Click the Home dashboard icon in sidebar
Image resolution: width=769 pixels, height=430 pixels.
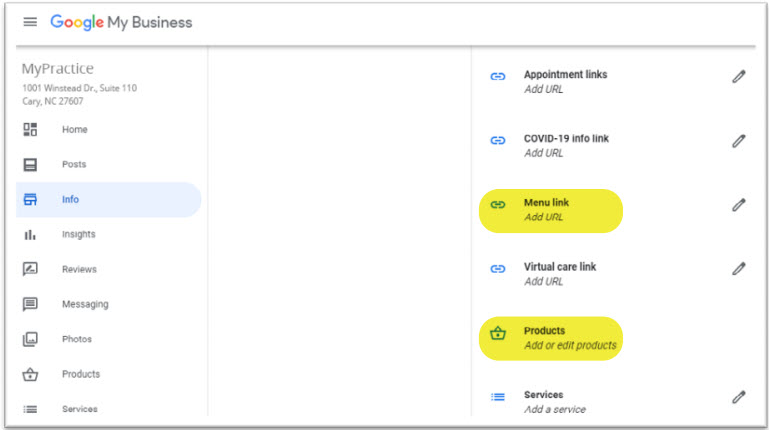pyautogui.click(x=30, y=129)
